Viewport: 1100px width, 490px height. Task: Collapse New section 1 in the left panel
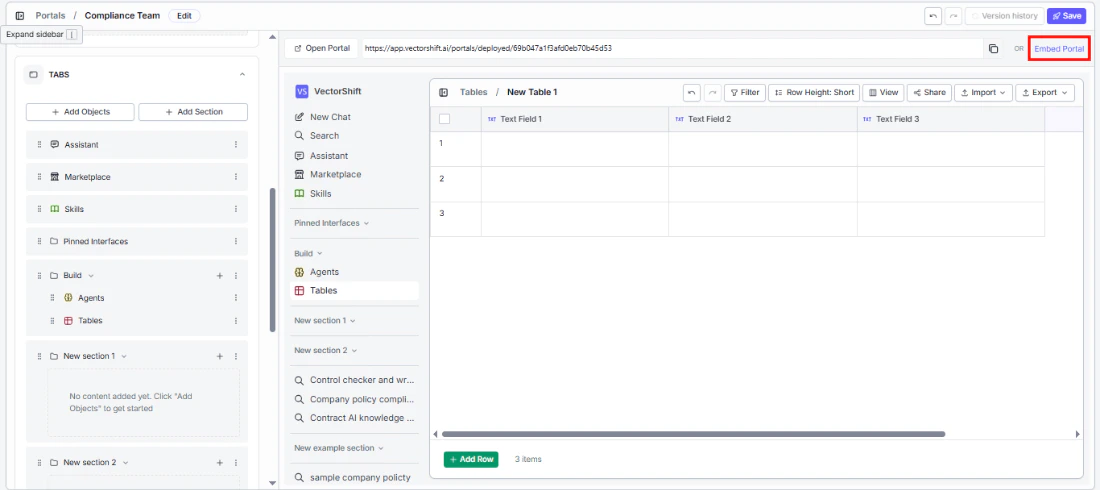tap(124, 357)
